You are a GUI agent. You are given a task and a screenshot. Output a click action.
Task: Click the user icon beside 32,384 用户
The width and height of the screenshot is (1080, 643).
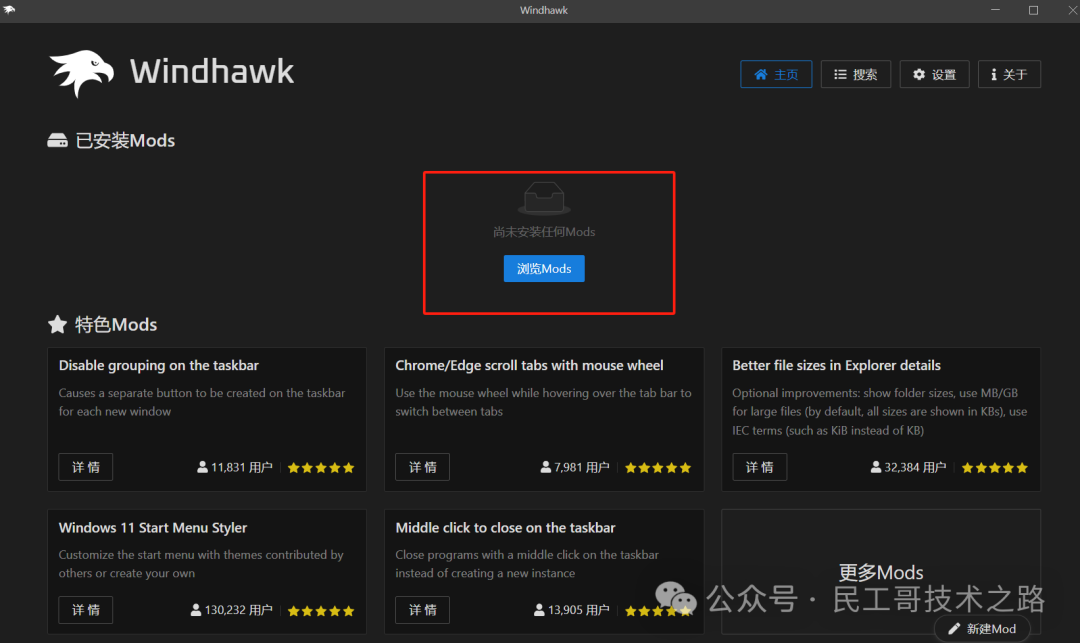coord(875,467)
